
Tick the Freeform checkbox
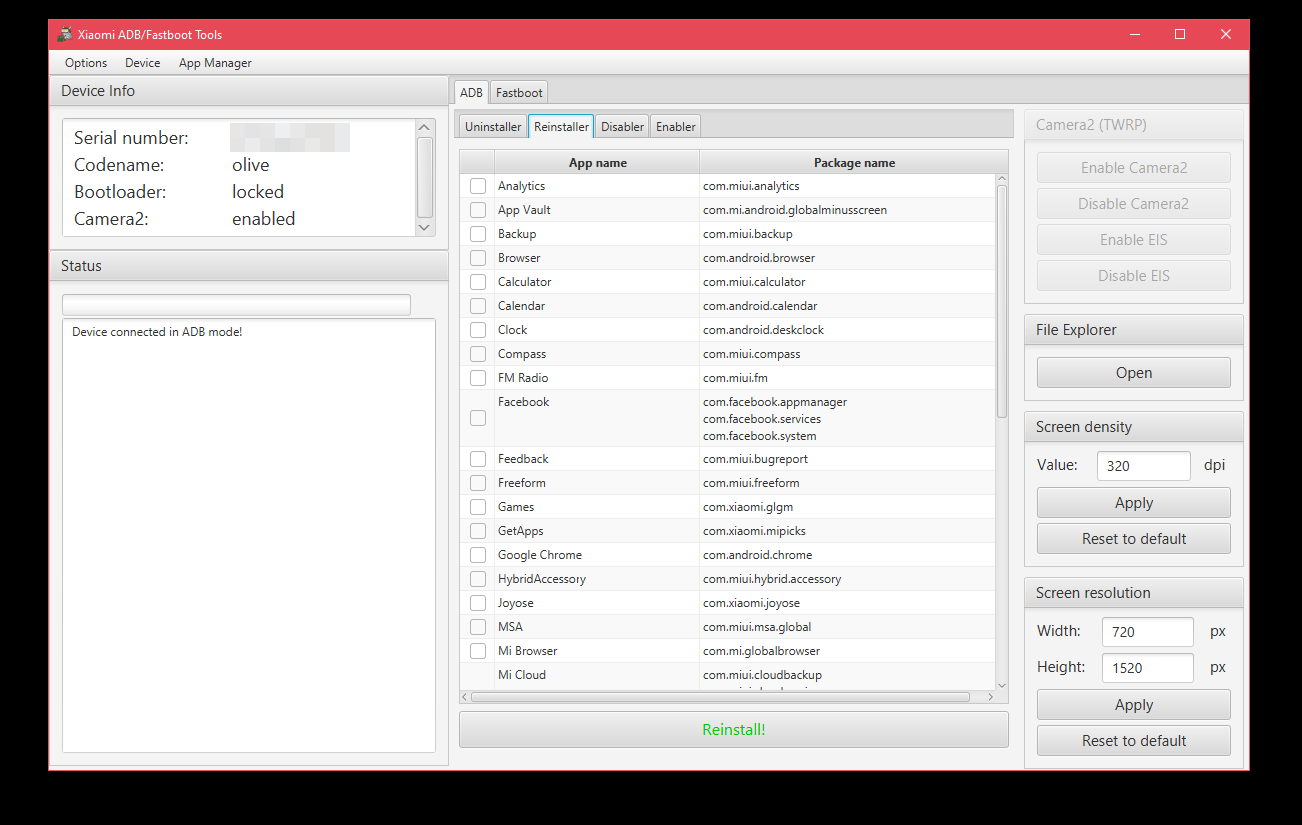478,483
